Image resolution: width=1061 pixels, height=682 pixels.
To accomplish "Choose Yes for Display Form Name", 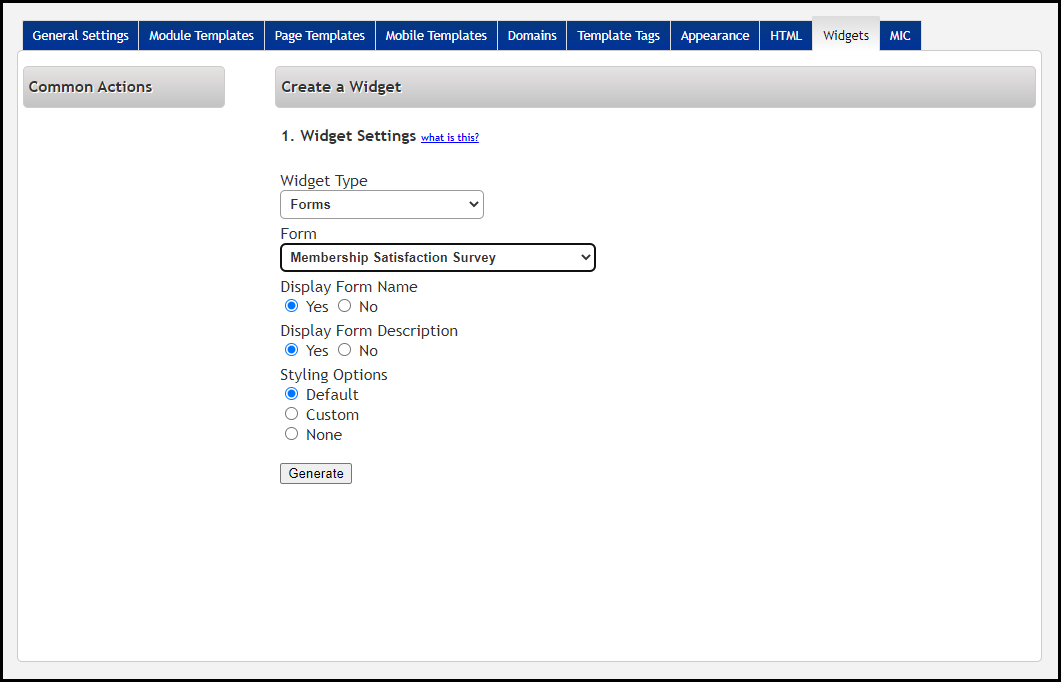I will [292, 306].
